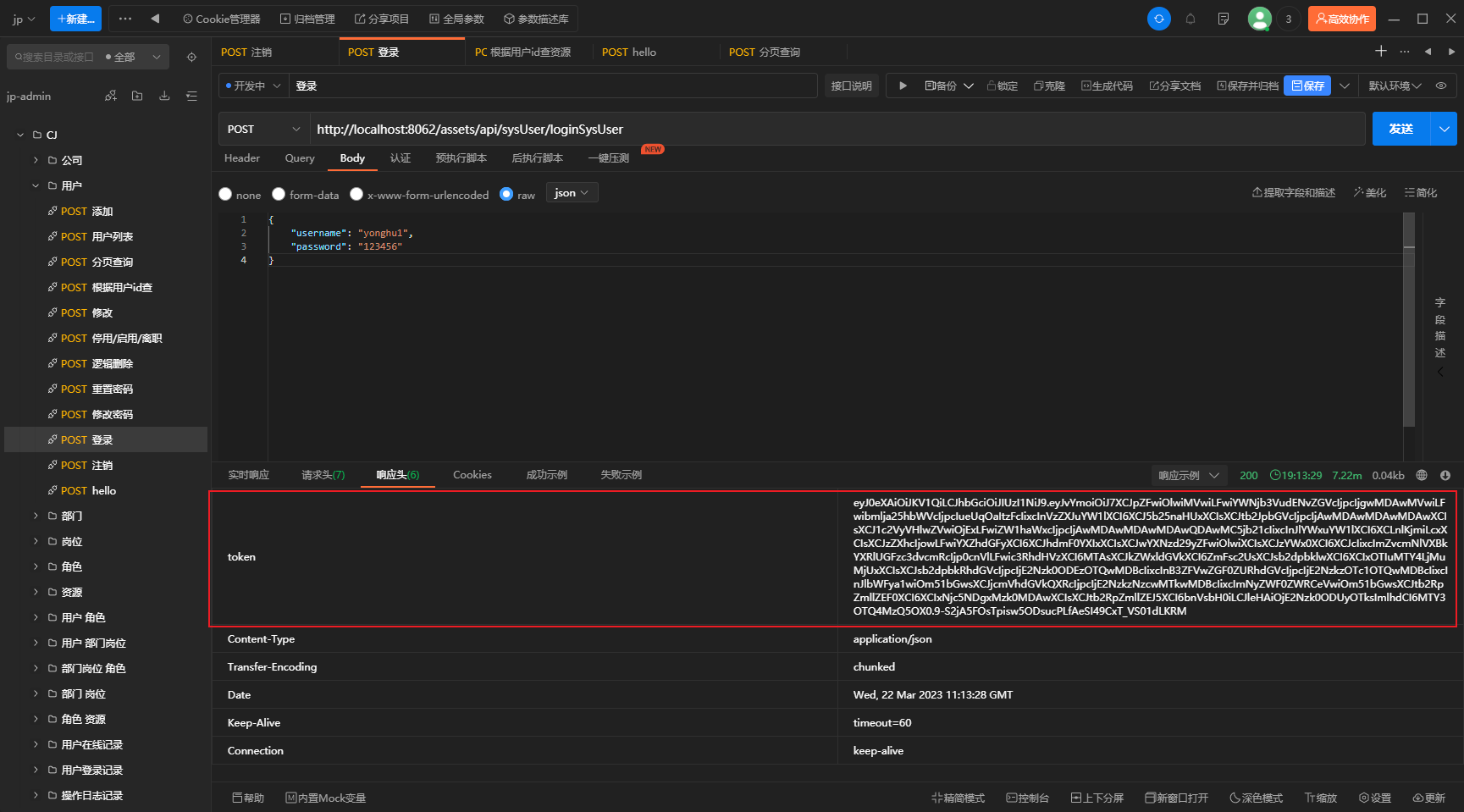Click the 发送 send button

pyautogui.click(x=1401, y=129)
